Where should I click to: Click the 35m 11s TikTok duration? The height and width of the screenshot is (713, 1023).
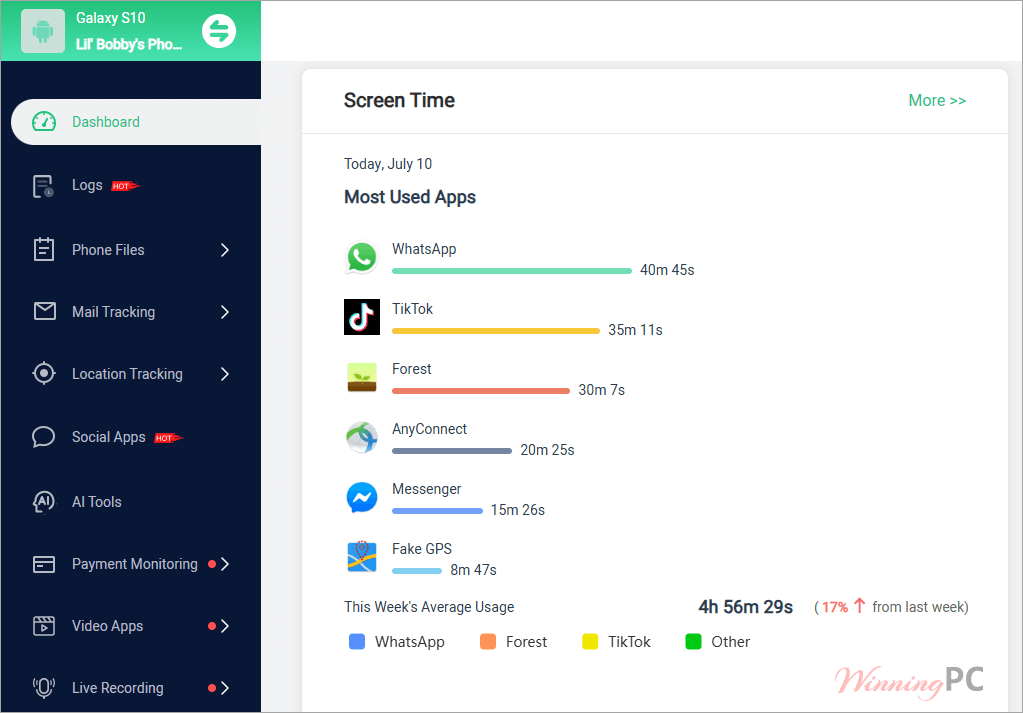click(635, 330)
